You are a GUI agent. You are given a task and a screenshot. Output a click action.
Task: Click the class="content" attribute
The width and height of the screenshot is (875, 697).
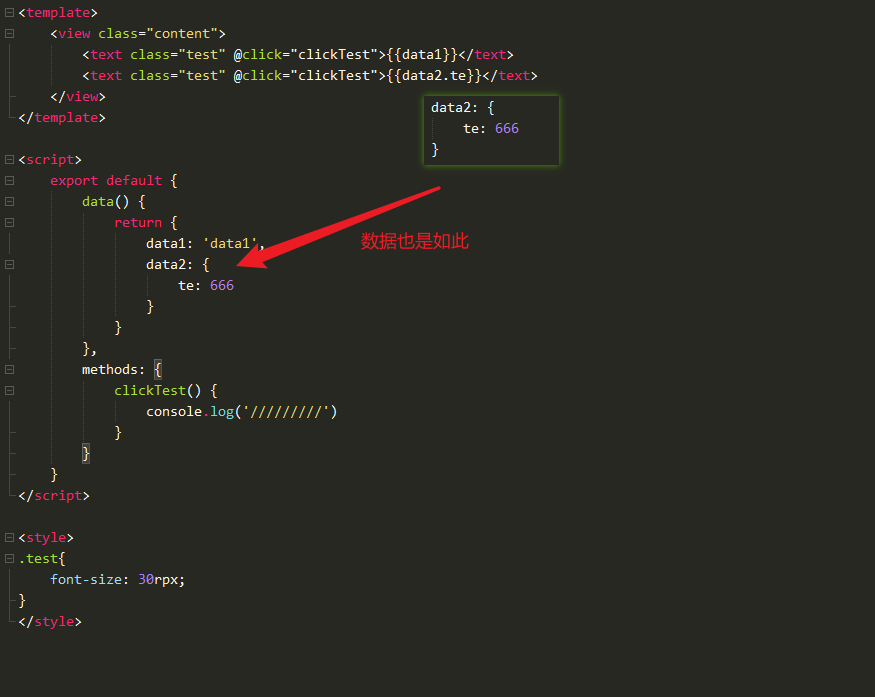pyautogui.click(x=158, y=33)
